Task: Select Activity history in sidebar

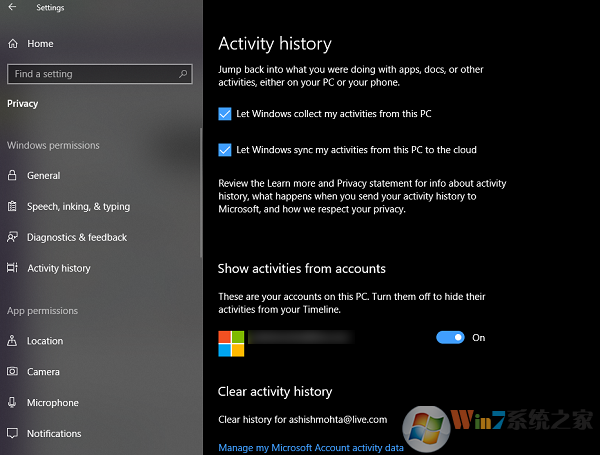Action: [x=59, y=268]
